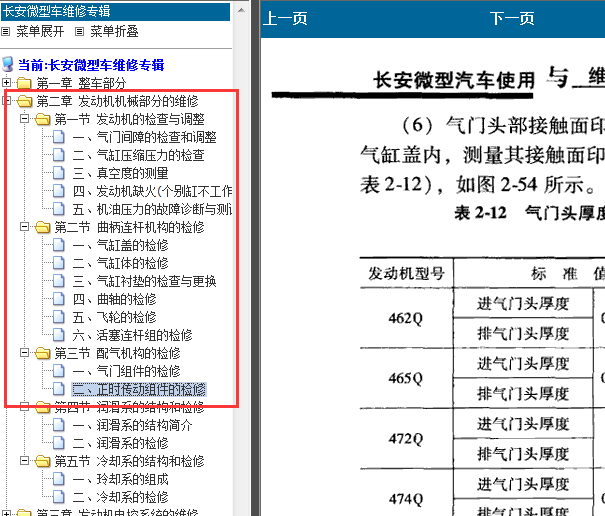Expand the 第一章 整车部分 node
The width and height of the screenshot is (605, 516).
click(7, 83)
